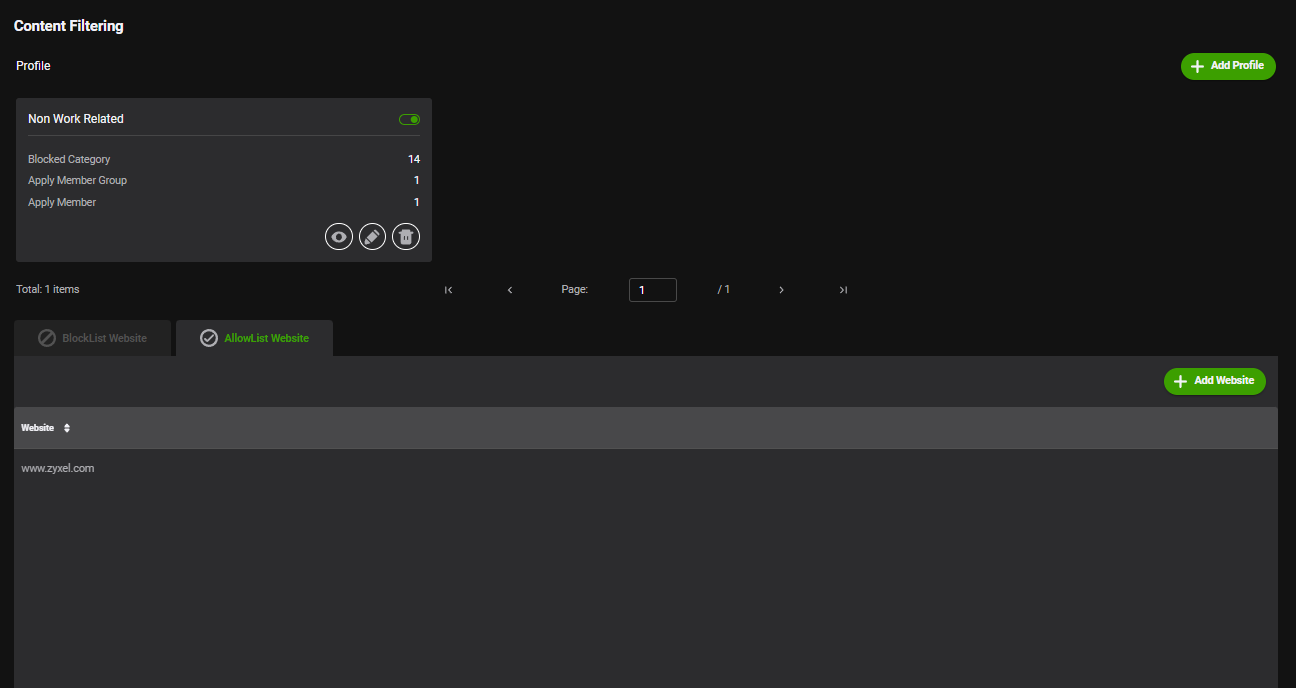
Task: Sort the Website column
Action: coord(67,428)
